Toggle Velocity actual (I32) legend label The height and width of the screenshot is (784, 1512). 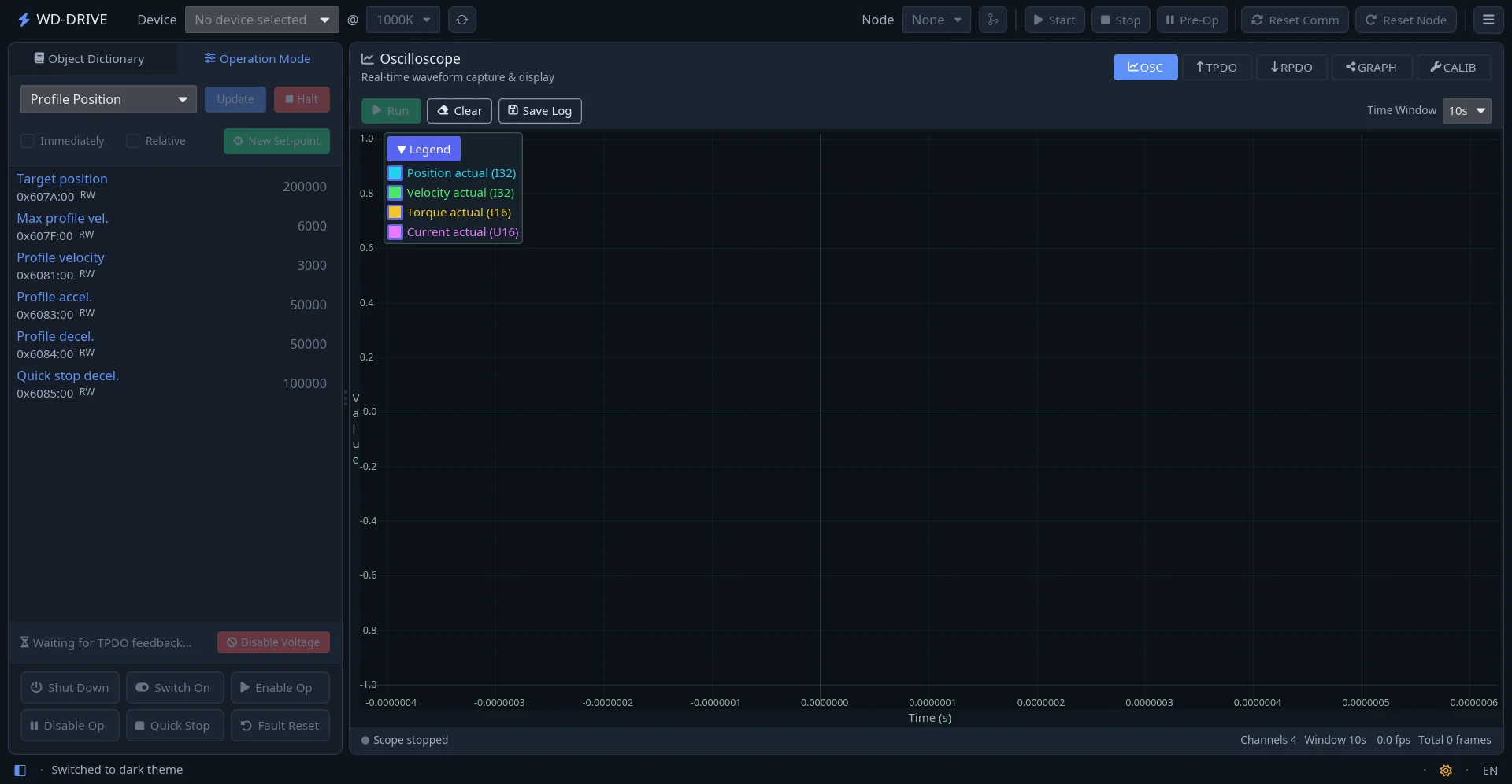461,193
